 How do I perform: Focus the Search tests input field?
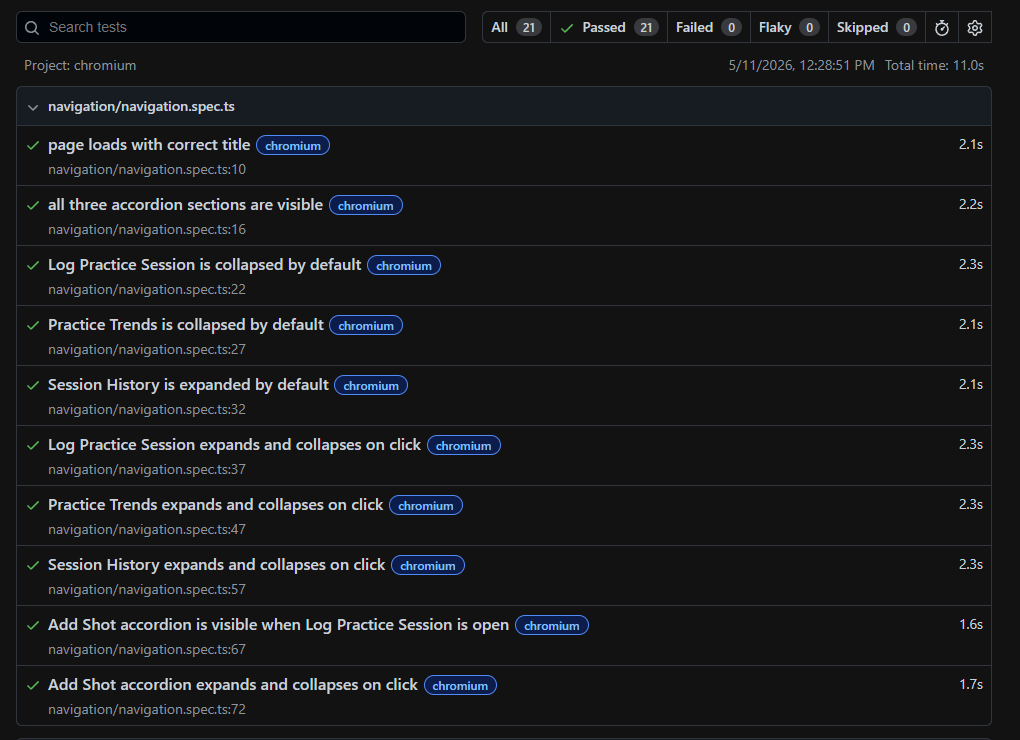pos(241,27)
